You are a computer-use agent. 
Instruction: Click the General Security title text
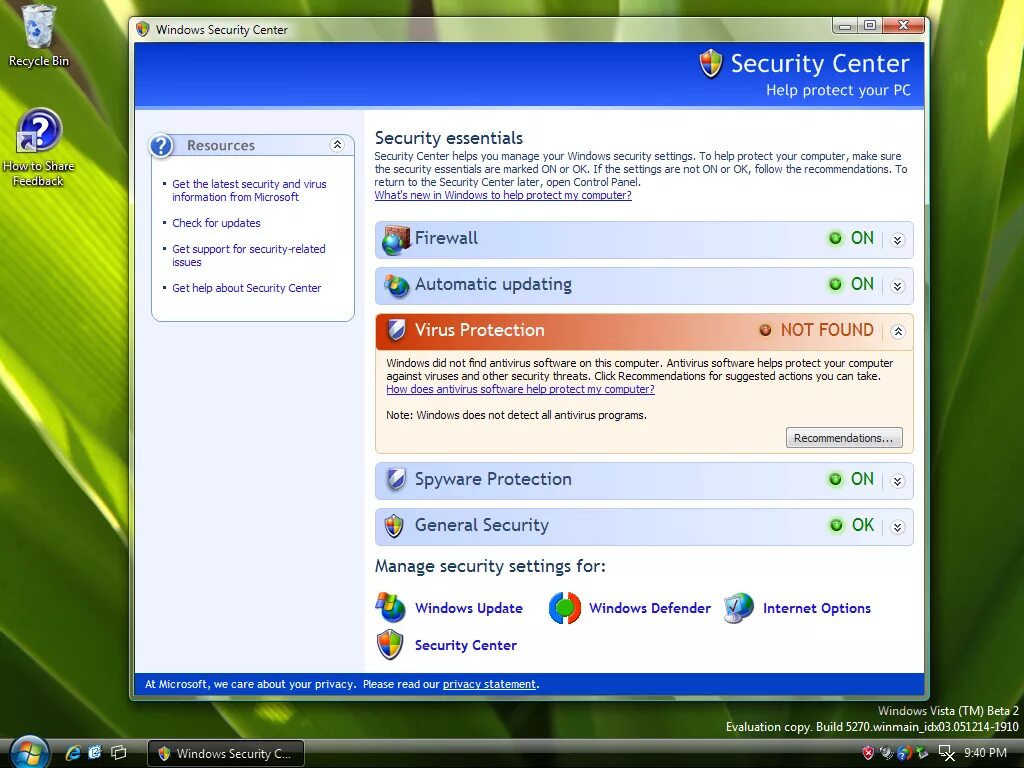[x=481, y=525]
